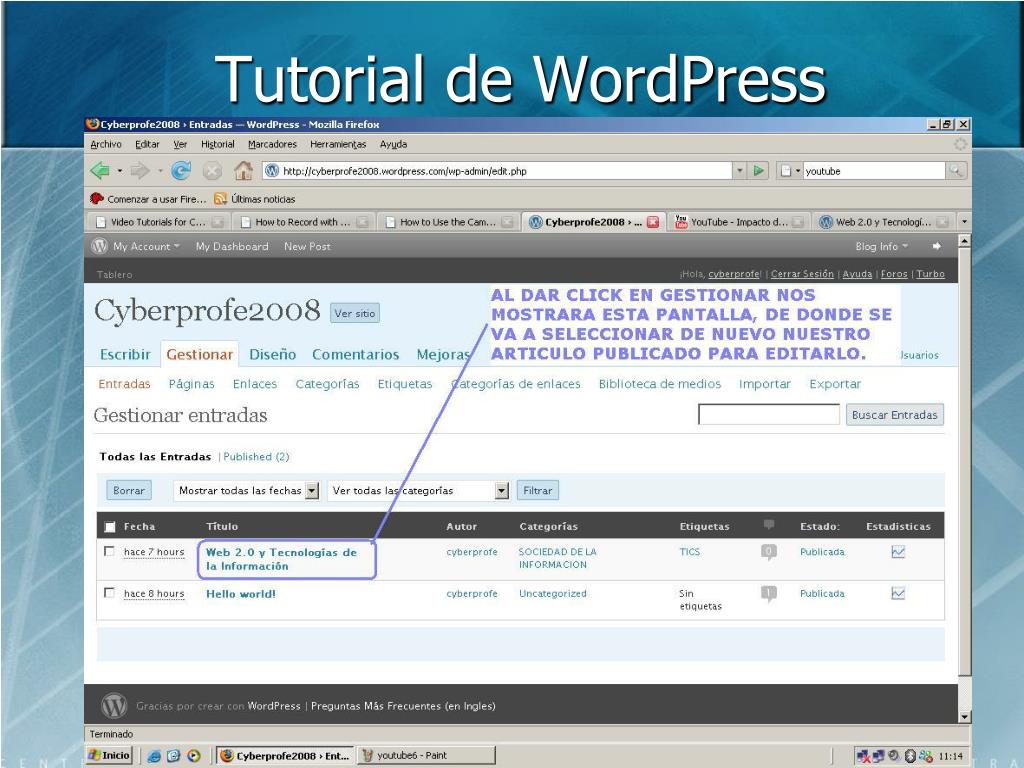
Task: Open the back button history dropdown arrow
Action: tap(120, 171)
